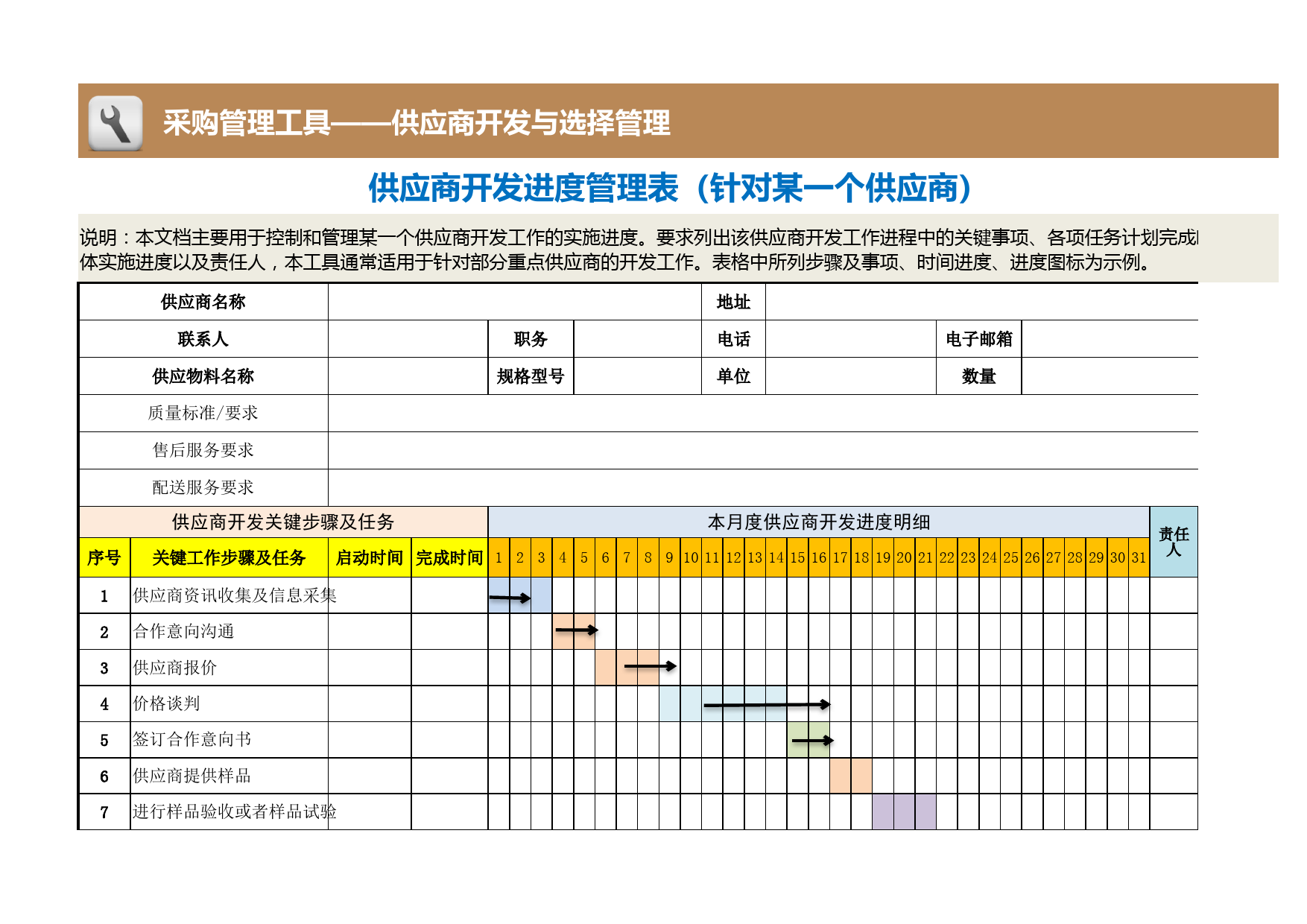Click day 15 column header
Image resolution: width=1307 pixels, height=924 pixels.
click(x=797, y=557)
